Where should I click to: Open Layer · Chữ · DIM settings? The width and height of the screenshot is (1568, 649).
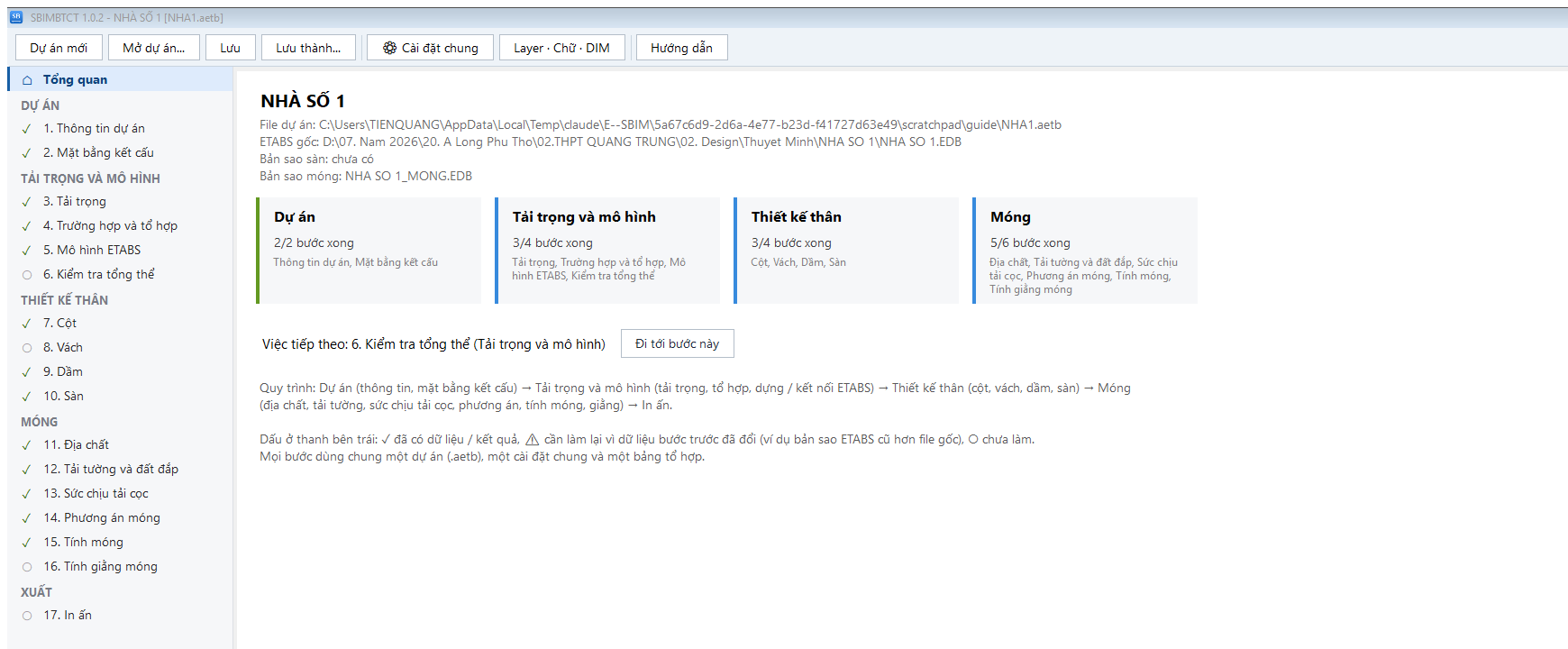(561, 48)
